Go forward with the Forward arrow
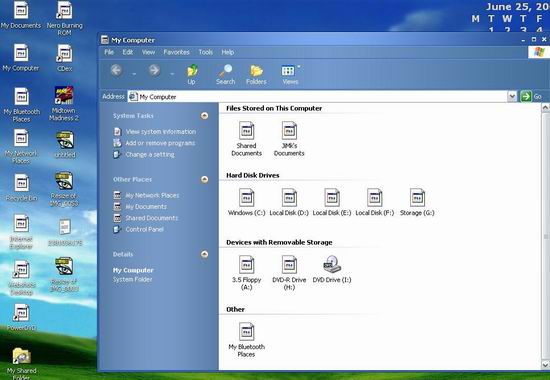 click(154, 71)
